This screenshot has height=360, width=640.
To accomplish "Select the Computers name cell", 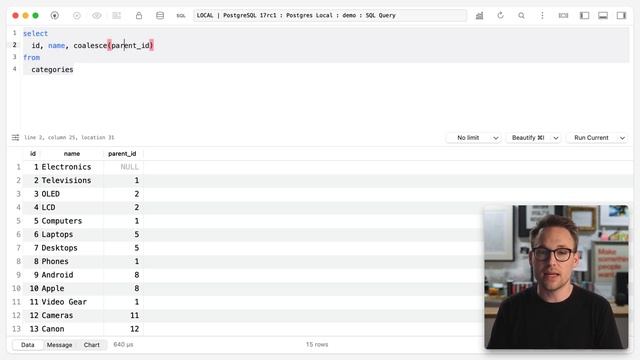I will [71, 221].
